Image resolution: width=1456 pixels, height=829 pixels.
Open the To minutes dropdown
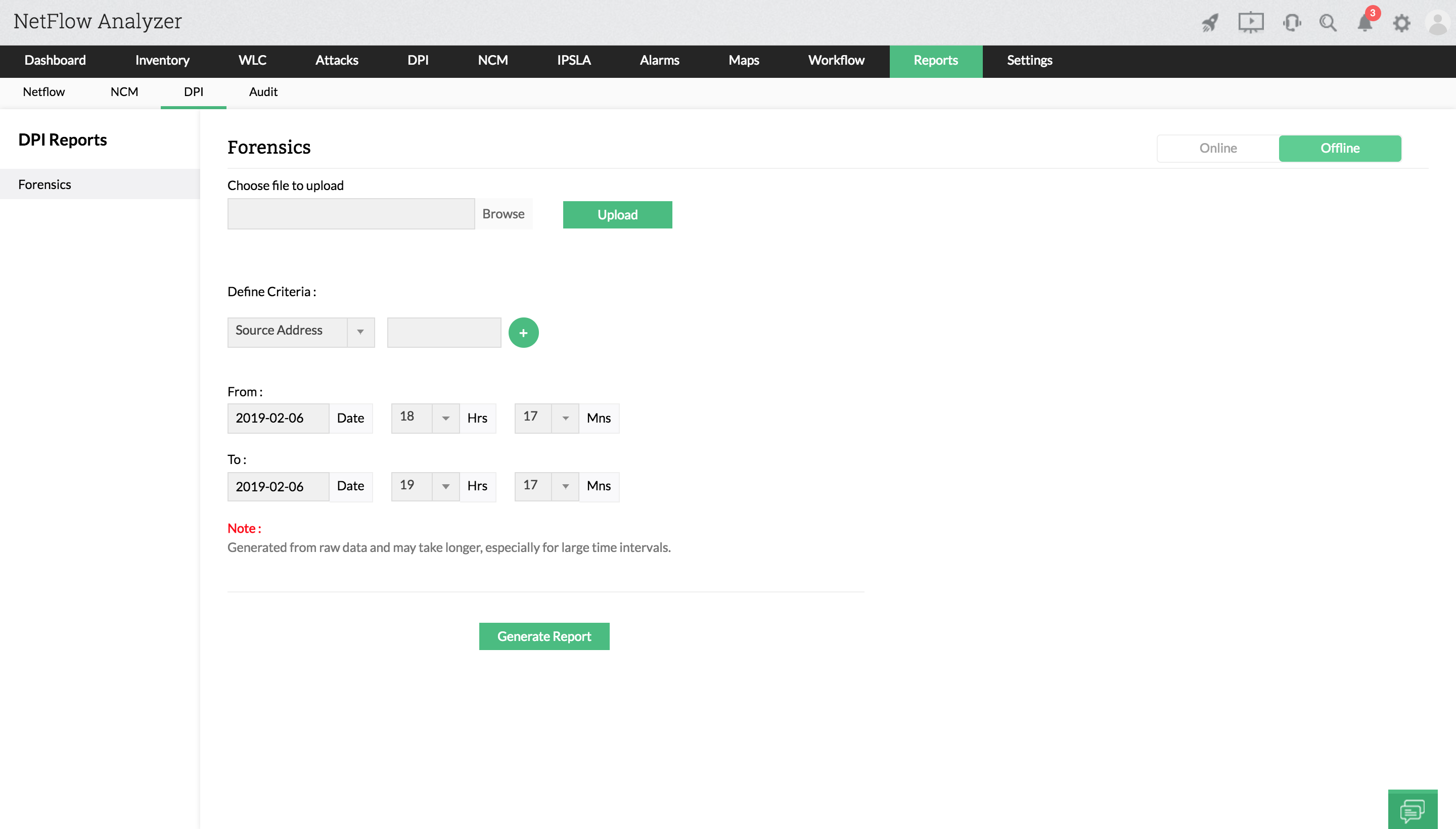click(565, 486)
